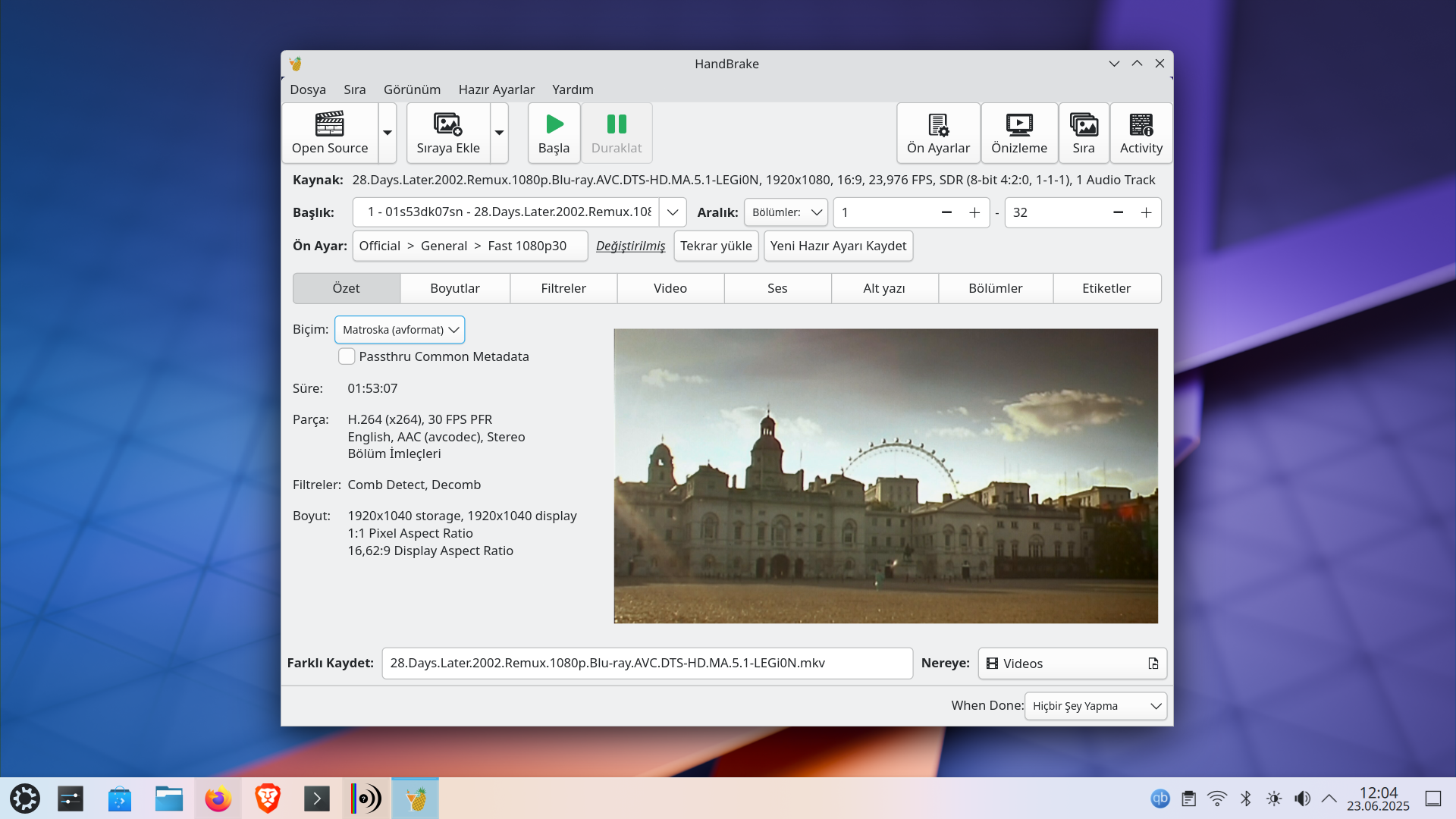Open the Dosya menu

(x=308, y=89)
